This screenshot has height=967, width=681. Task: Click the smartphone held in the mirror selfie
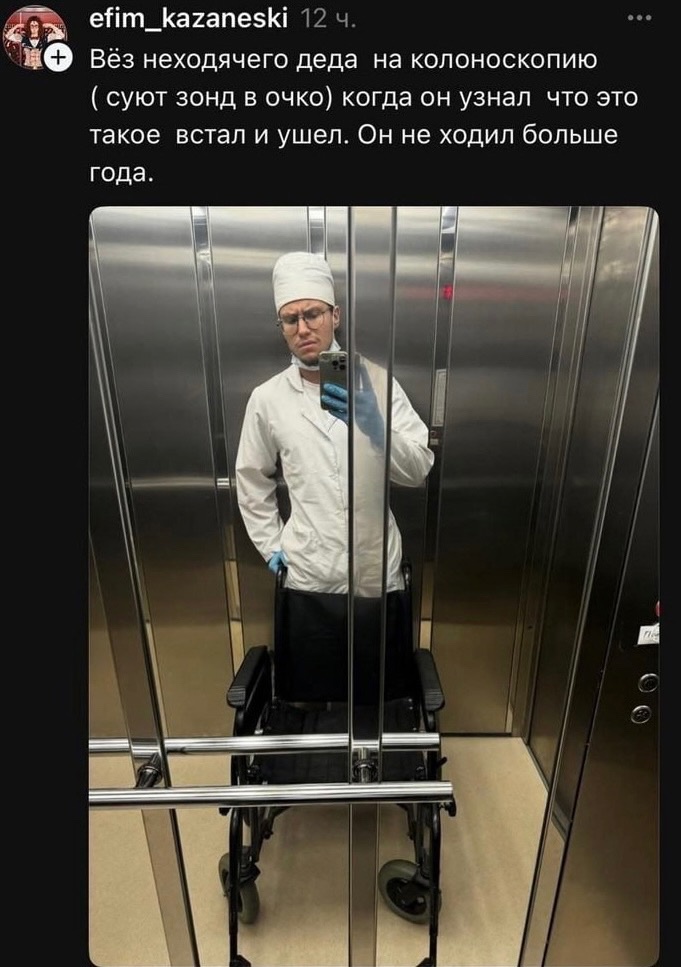332,380
